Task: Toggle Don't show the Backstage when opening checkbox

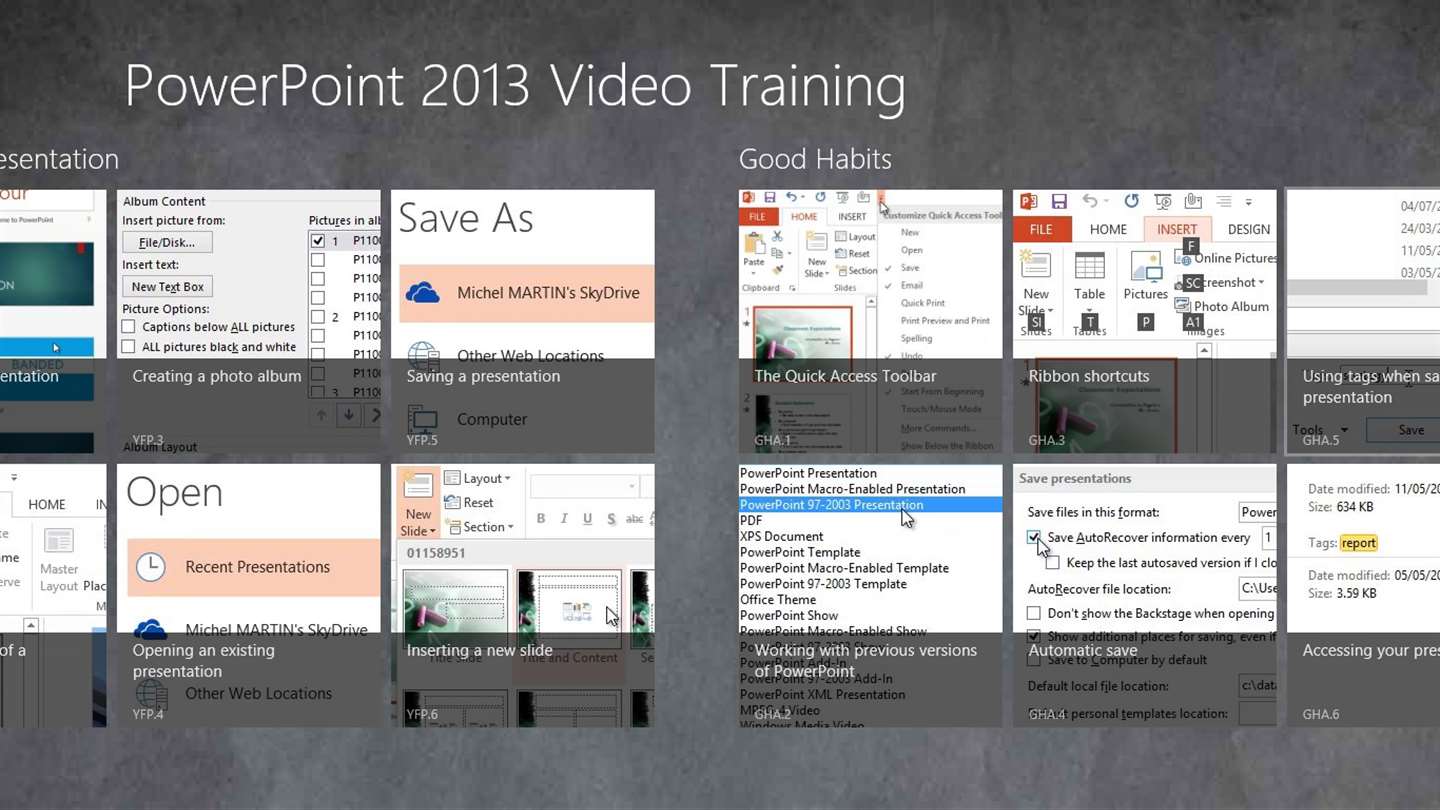Action: pos(1033,613)
